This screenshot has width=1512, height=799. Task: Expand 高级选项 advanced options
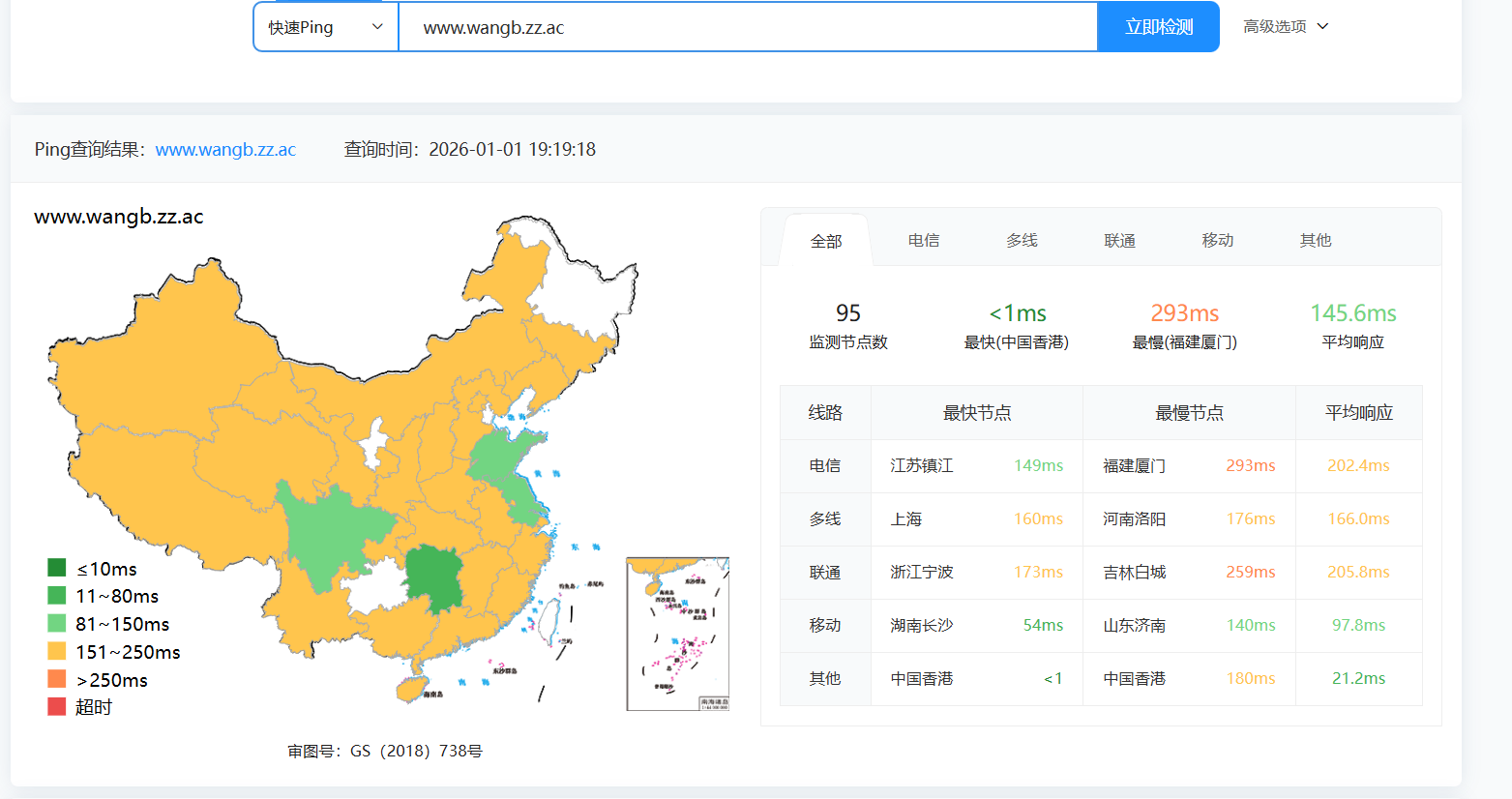click(x=1286, y=27)
